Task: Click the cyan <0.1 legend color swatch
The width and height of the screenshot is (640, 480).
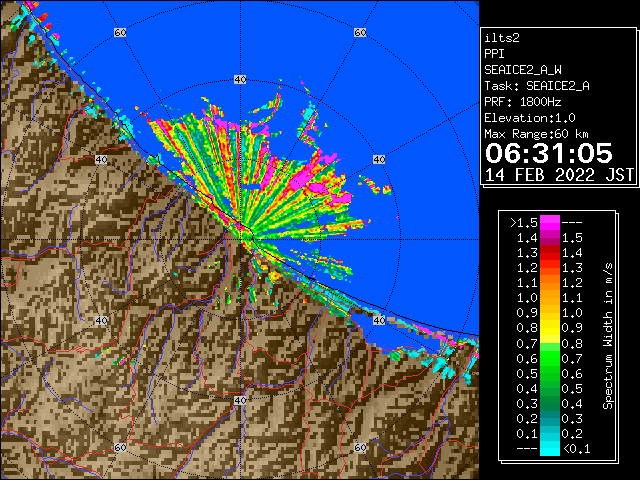Action: click(x=550, y=449)
